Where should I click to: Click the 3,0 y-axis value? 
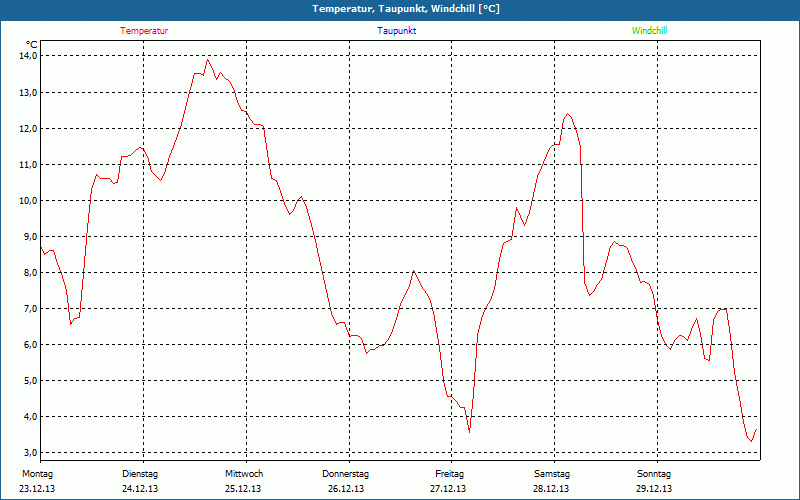(x=31, y=453)
